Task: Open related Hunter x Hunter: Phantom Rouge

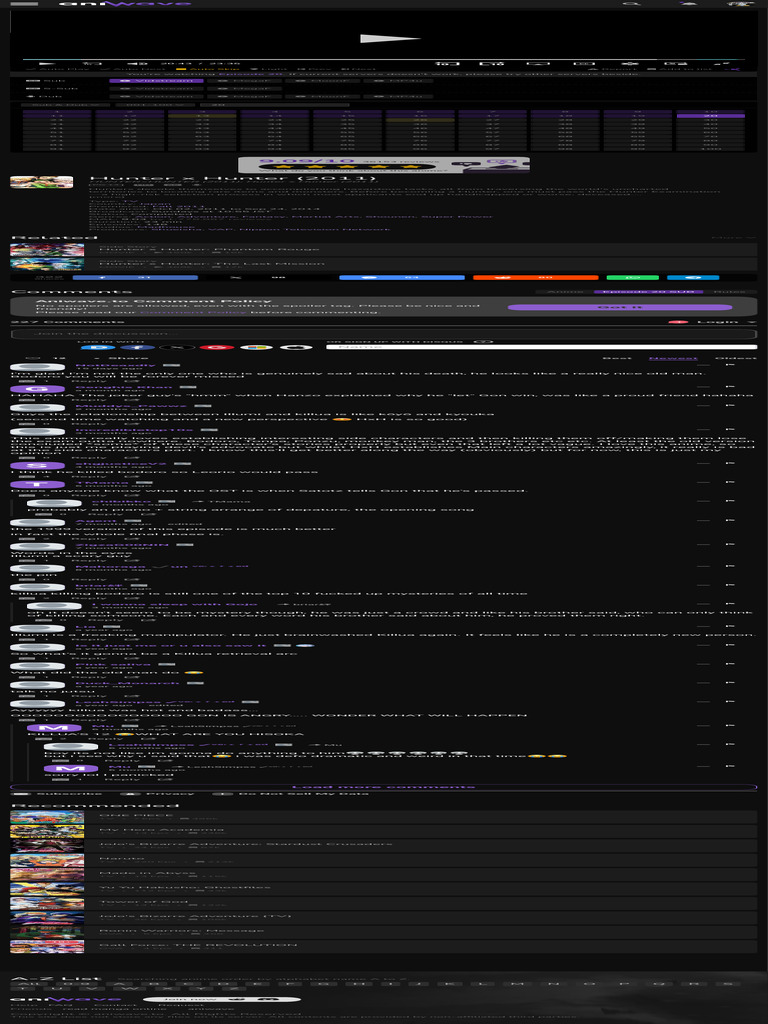Action: pos(383,249)
